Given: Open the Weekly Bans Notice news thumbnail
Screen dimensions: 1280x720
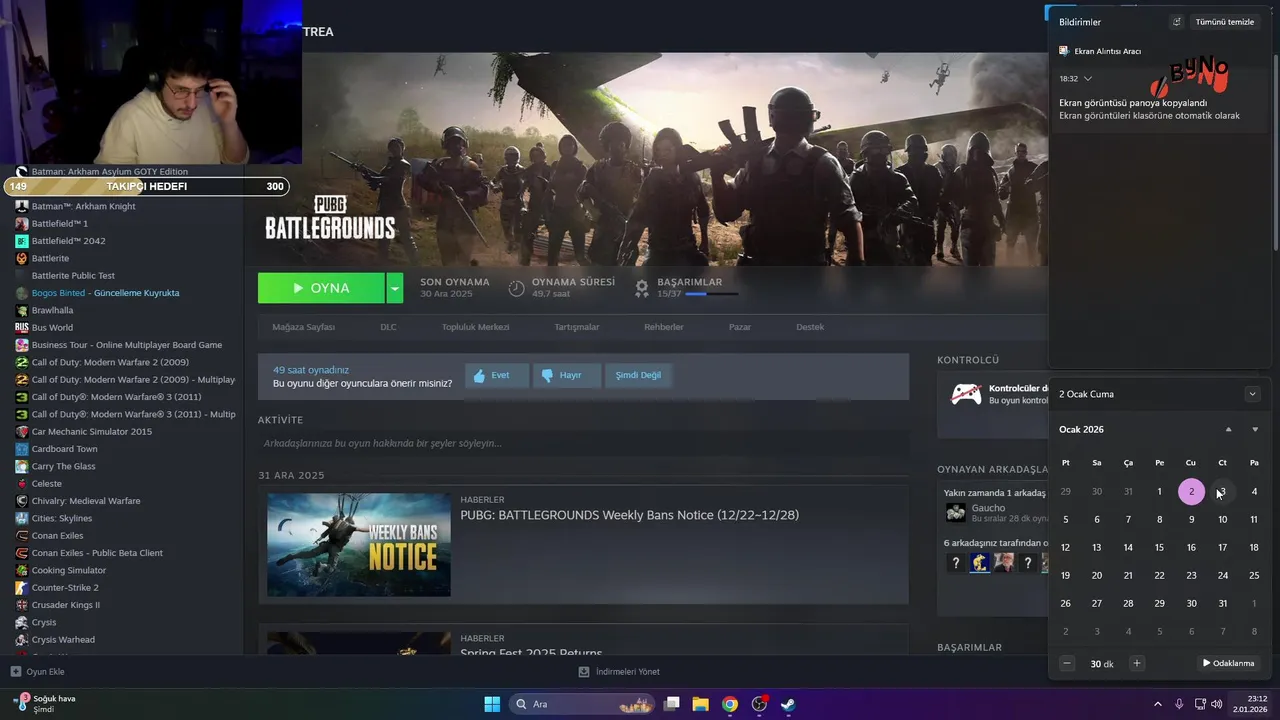Looking at the screenshot, I should pyautogui.click(x=359, y=545).
